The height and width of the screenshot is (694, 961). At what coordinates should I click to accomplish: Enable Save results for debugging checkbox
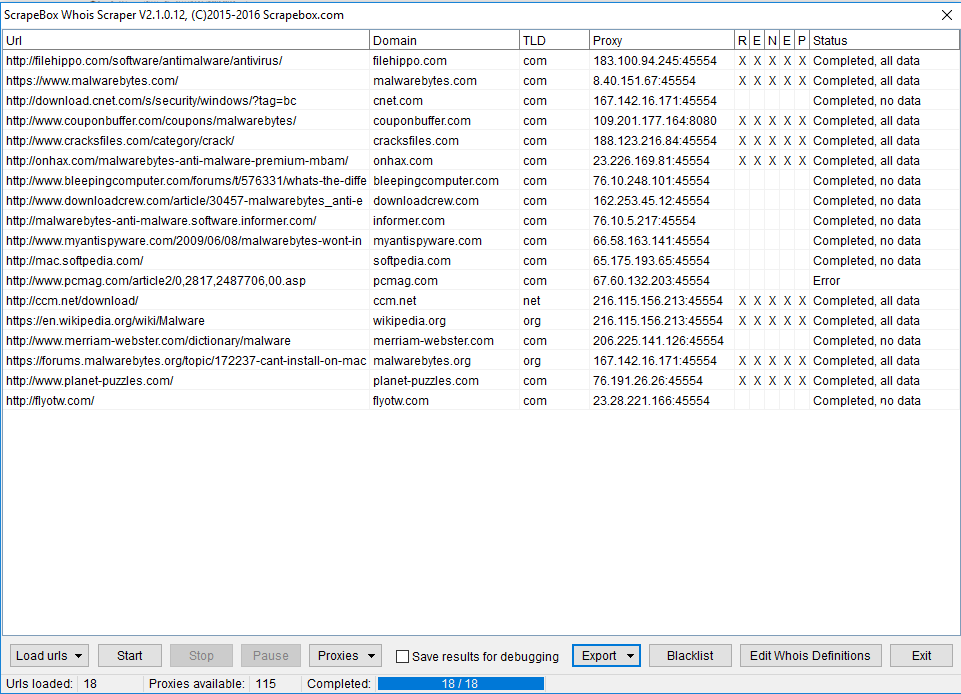click(403, 657)
